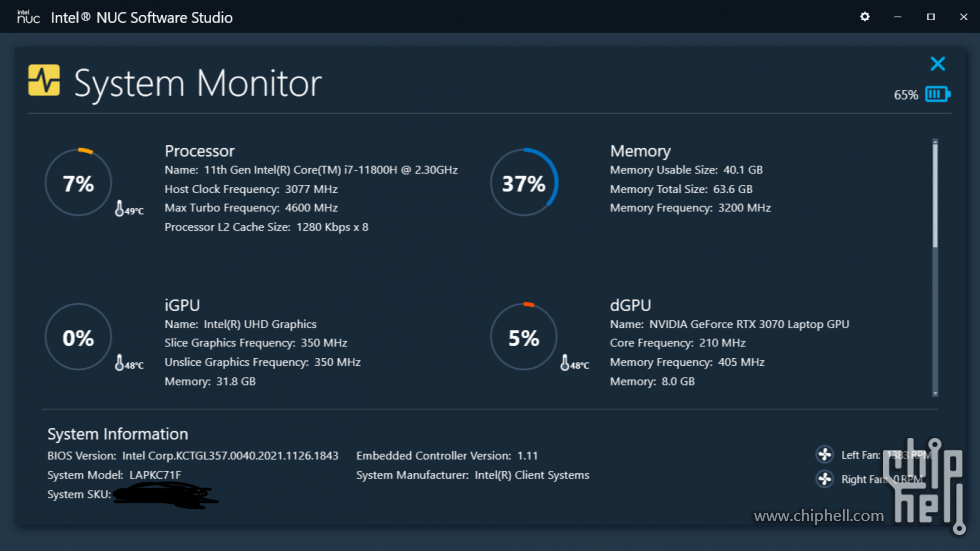
Task: Click dGPU Memory Frequency 405 MHz
Action: [x=687, y=362]
